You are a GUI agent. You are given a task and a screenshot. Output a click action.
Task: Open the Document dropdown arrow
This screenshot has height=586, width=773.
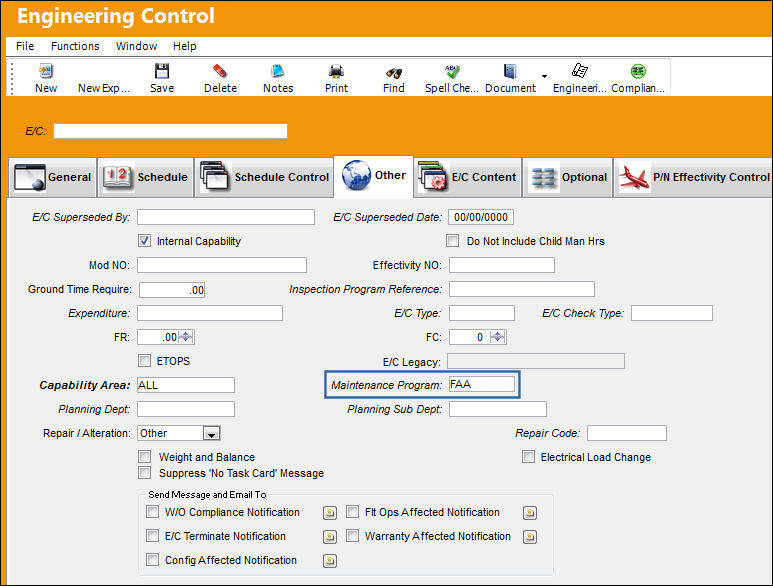click(x=544, y=76)
